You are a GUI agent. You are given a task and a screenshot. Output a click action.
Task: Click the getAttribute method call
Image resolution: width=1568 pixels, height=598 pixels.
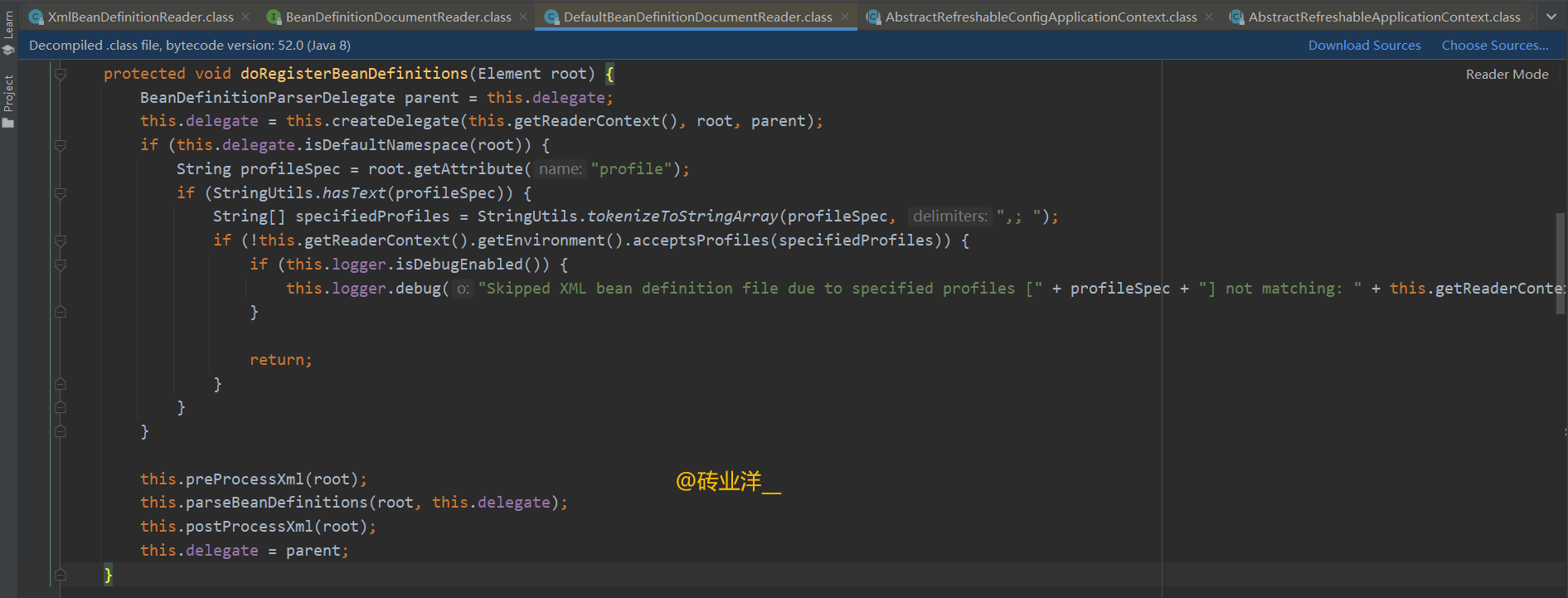click(468, 169)
